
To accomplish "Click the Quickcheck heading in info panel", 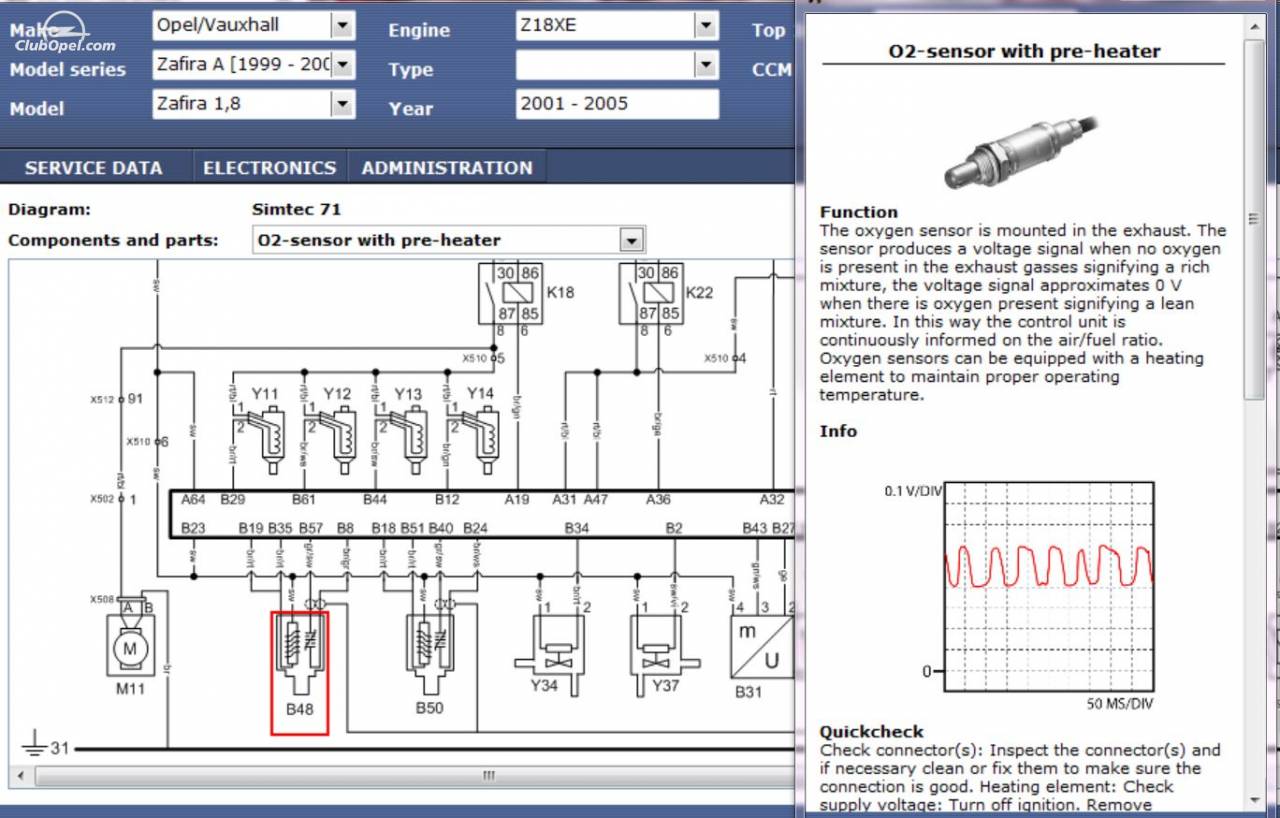I will tap(872, 731).
